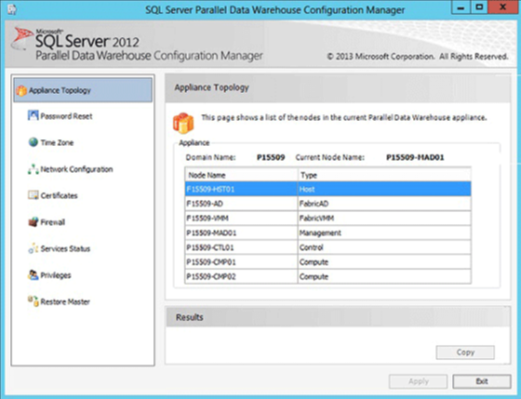This screenshot has height=399, width=521.
Task: Click the Password Reset icon
Action: tap(33, 115)
